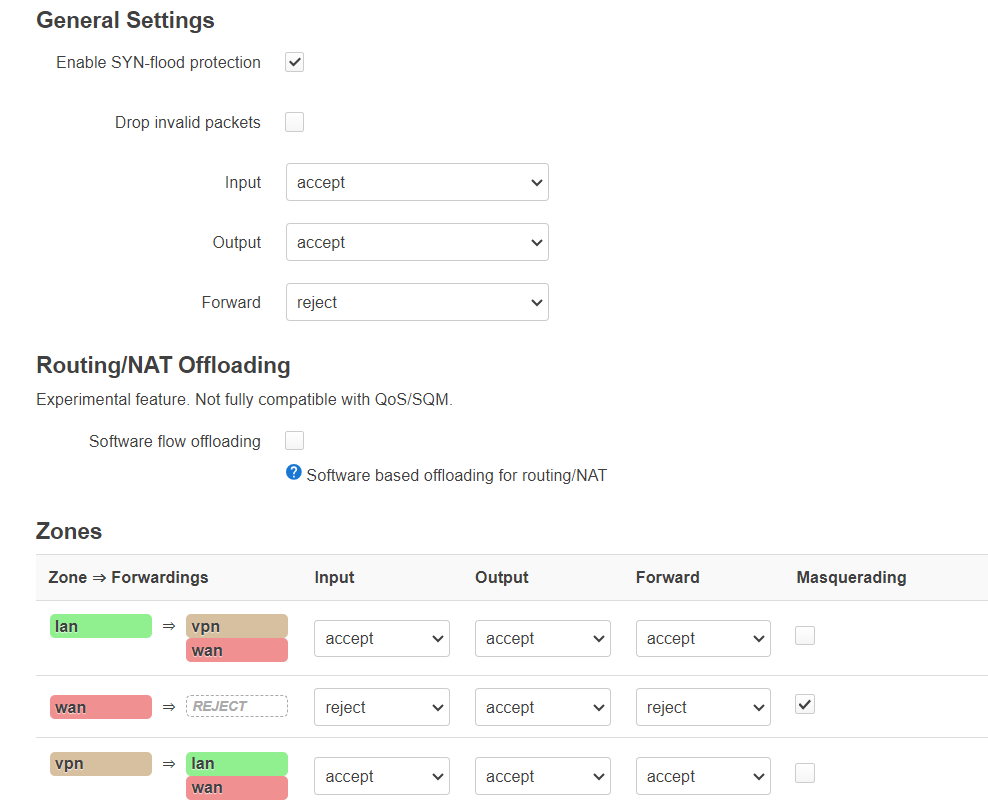Click the REJECT forwarding badge in wan row

[237, 706]
